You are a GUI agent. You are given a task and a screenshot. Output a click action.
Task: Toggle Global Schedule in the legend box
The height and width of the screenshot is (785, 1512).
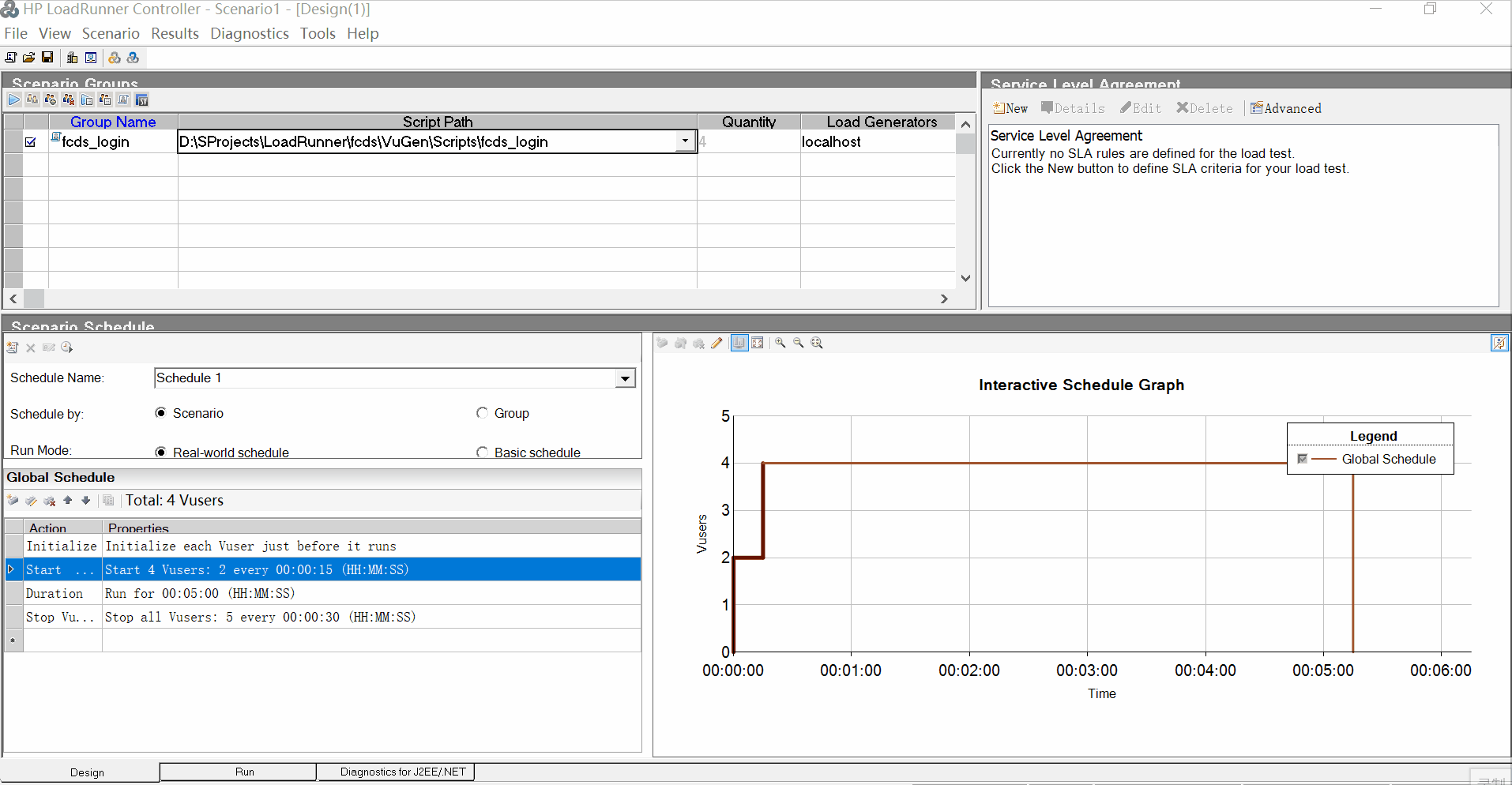pos(1301,459)
